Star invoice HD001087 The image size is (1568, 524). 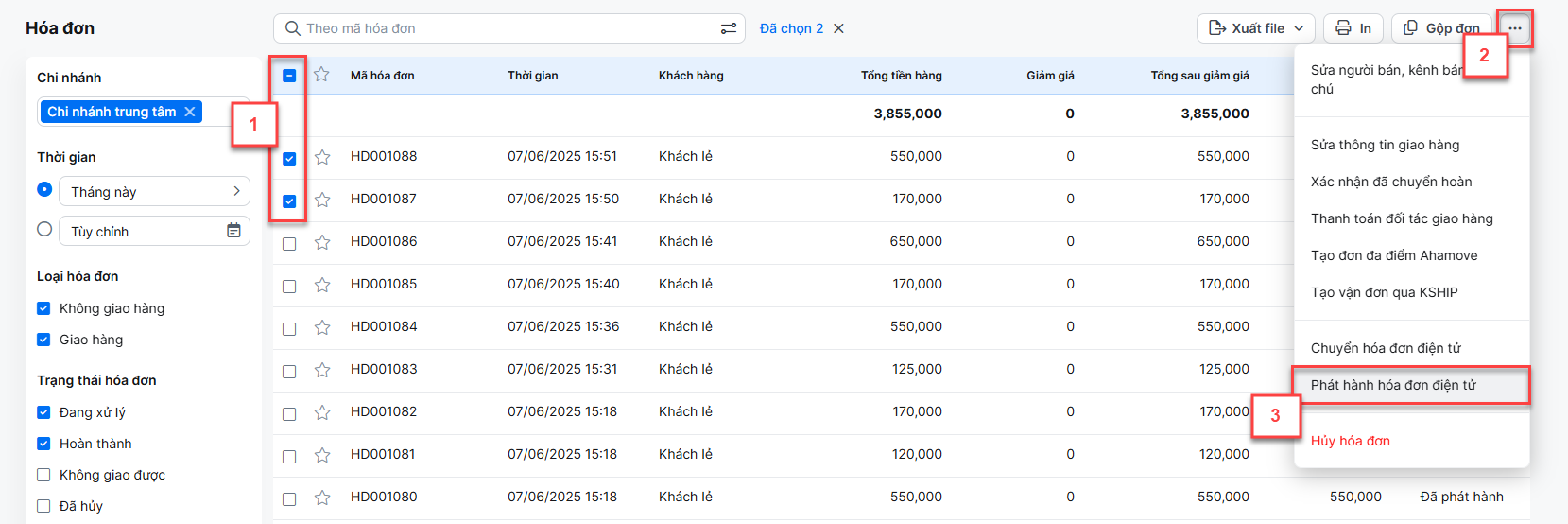click(x=322, y=200)
